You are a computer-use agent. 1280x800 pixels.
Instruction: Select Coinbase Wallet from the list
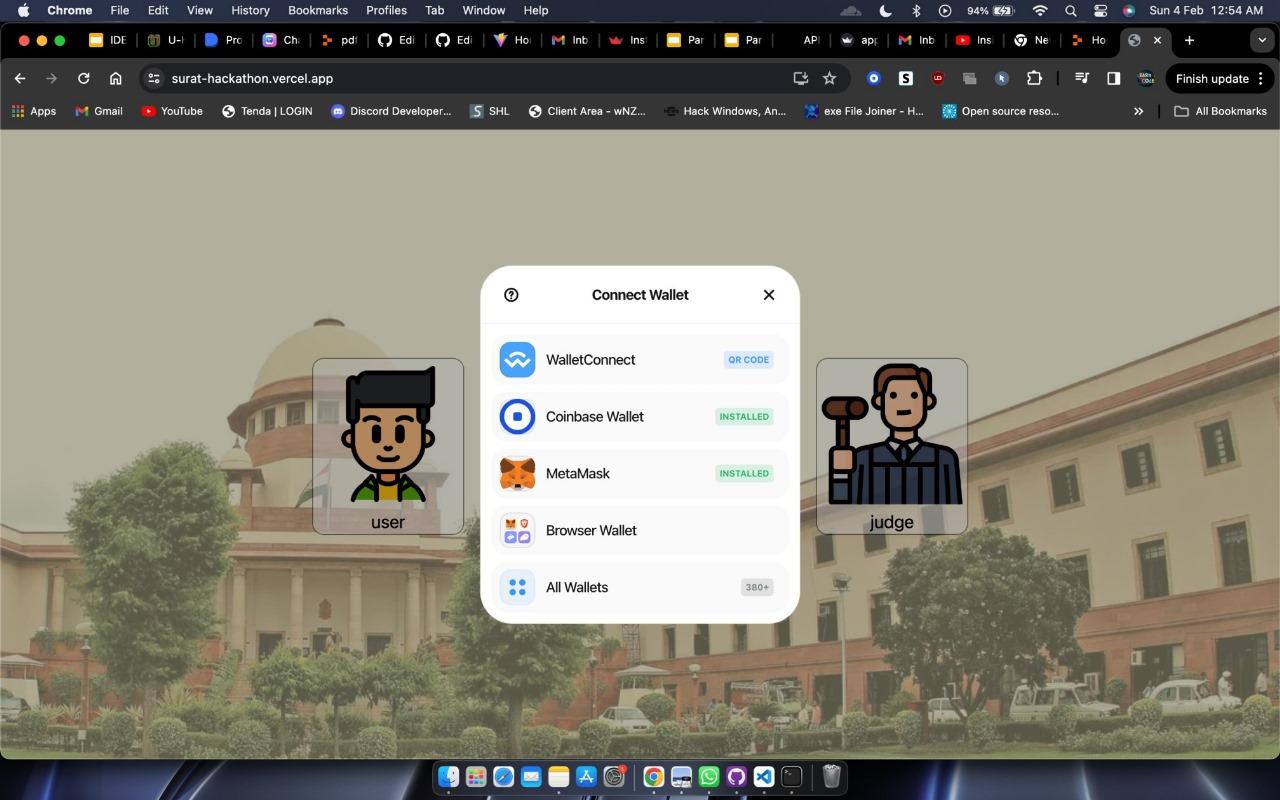(639, 417)
